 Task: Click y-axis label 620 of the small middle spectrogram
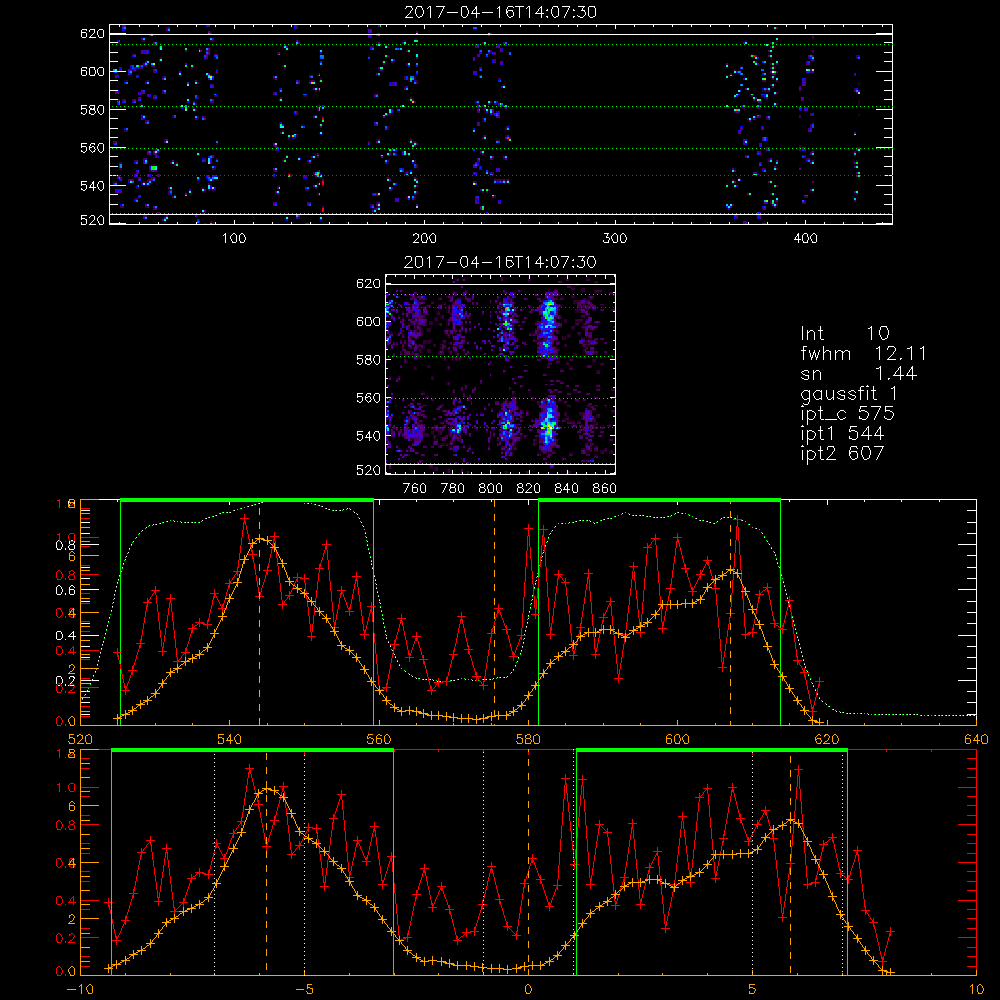pyautogui.click(x=368, y=283)
